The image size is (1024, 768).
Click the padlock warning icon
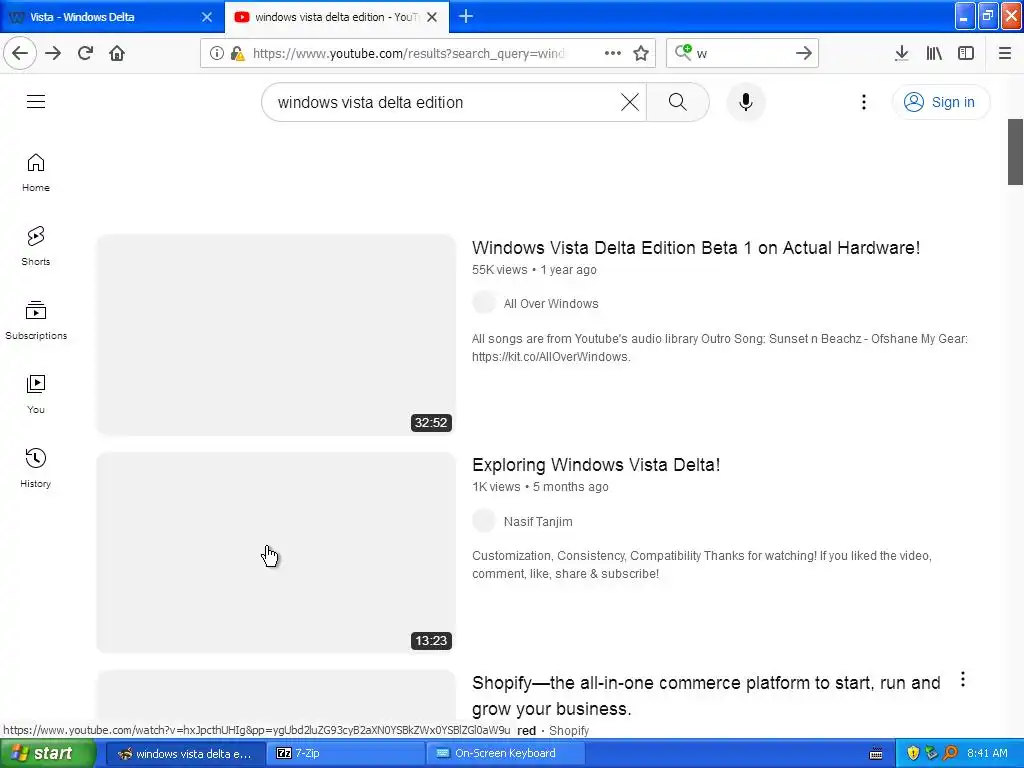(237, 53)
